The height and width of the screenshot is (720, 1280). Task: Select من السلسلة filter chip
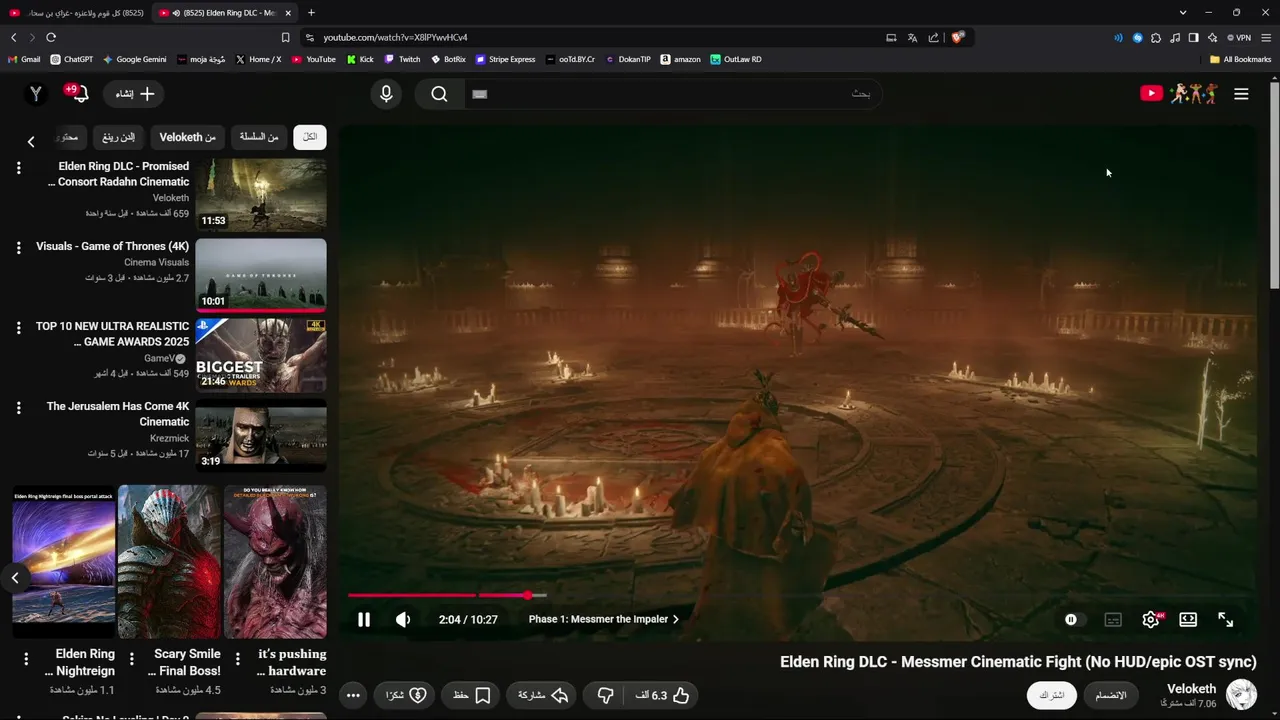(259, 137)
